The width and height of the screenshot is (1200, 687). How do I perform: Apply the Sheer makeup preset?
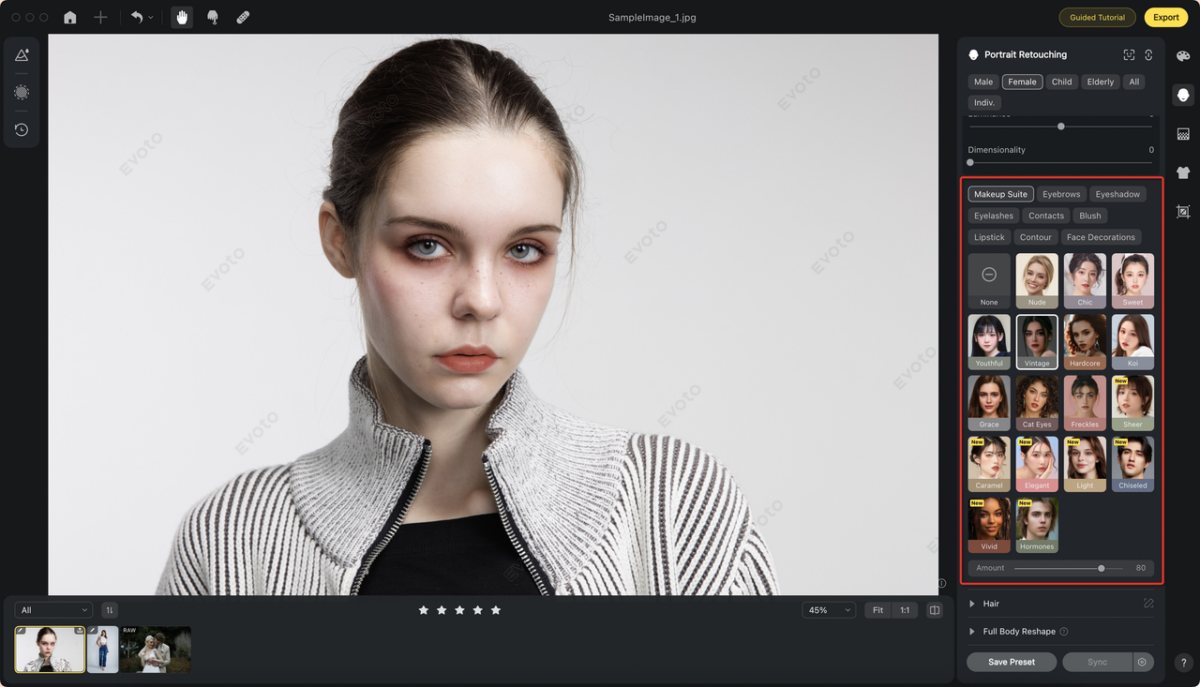pyautogui.click(x=1133, y=403)
